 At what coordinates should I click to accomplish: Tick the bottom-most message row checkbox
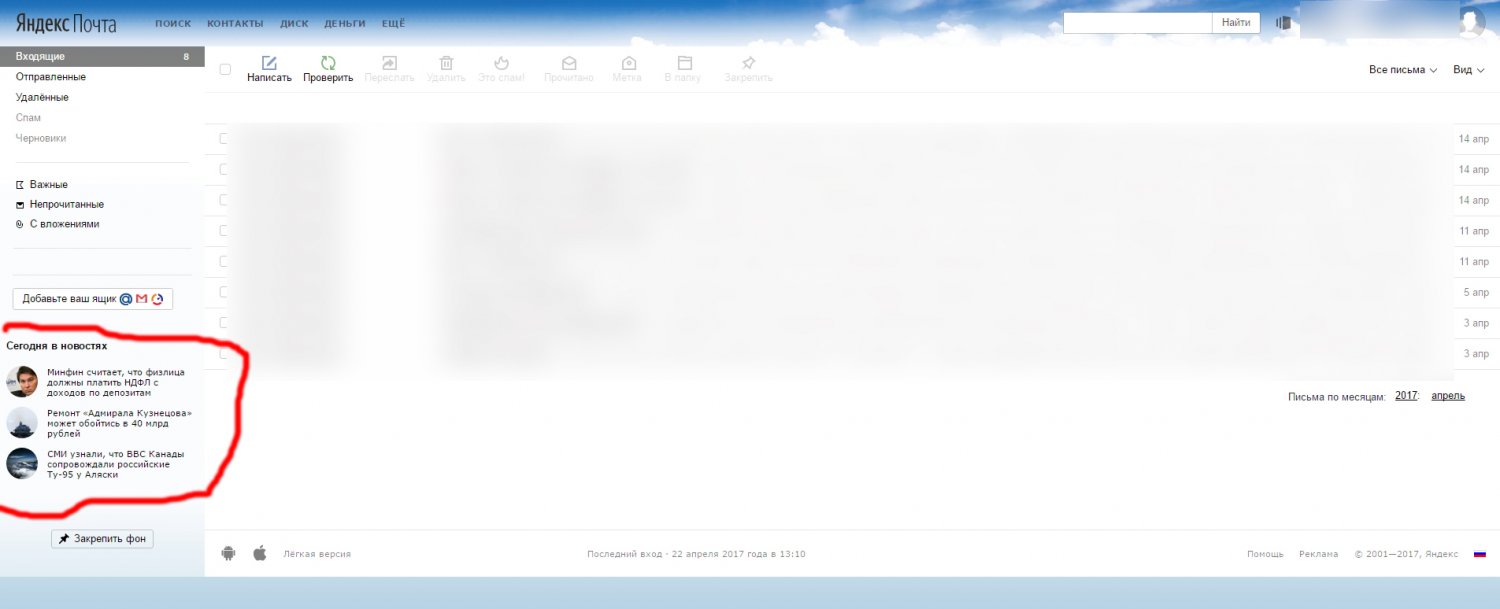(x=225, y=353)
